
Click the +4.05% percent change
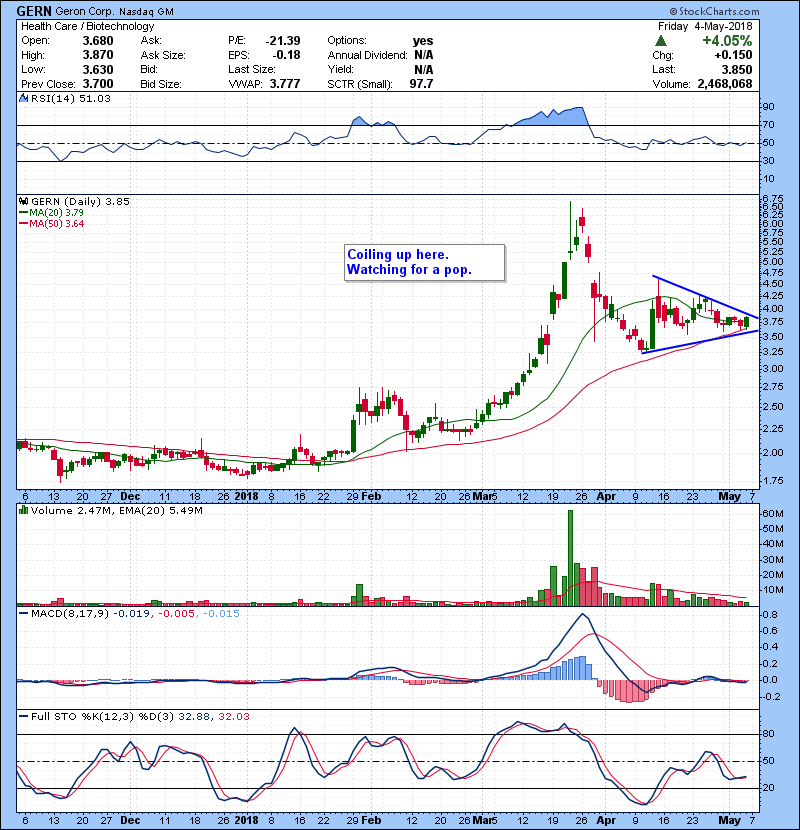point(727,41)
